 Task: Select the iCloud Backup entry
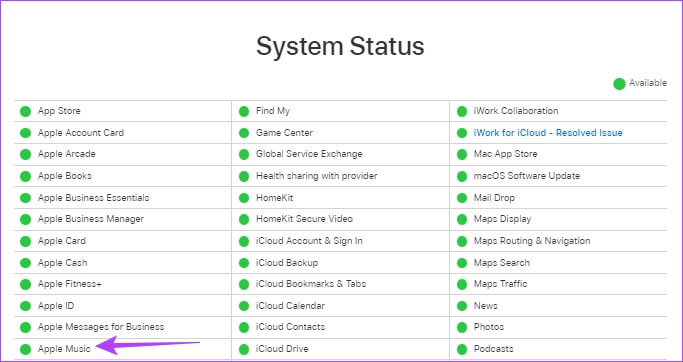point(287,263)
